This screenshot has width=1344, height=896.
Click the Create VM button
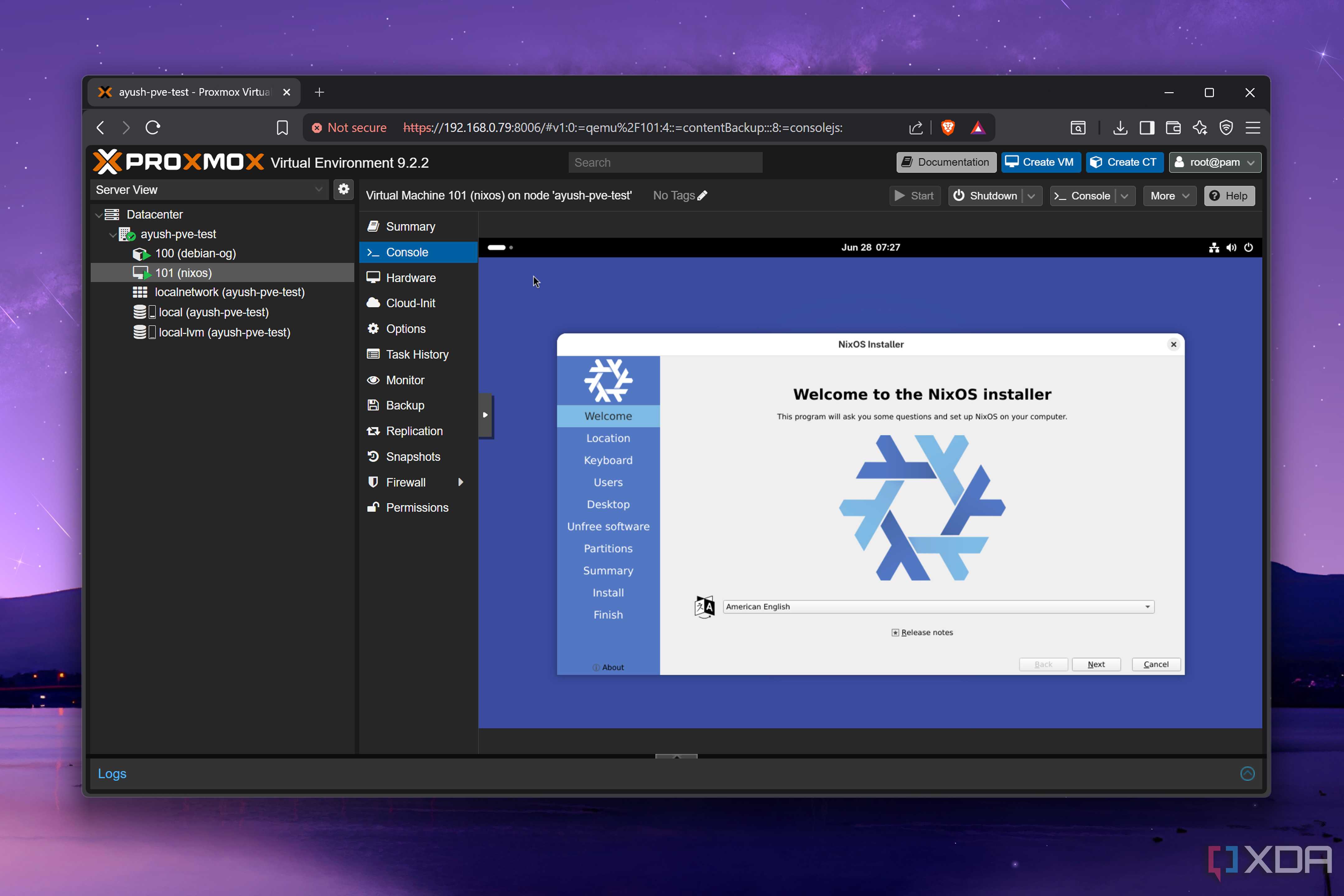pos(1041,162)
